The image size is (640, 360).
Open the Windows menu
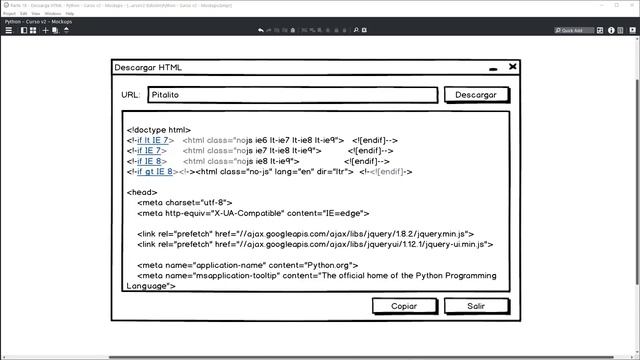pyautogui.click(x=53, y=13)
